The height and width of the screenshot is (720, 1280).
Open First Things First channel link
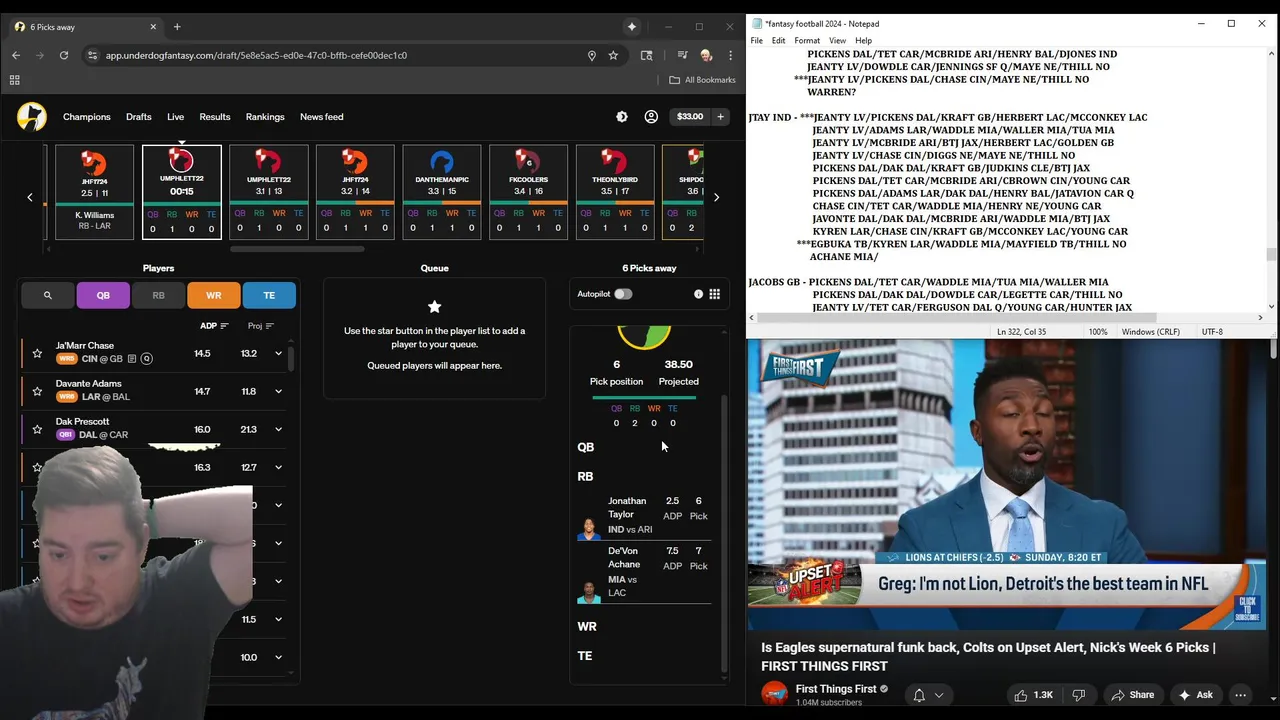(836, 689)
